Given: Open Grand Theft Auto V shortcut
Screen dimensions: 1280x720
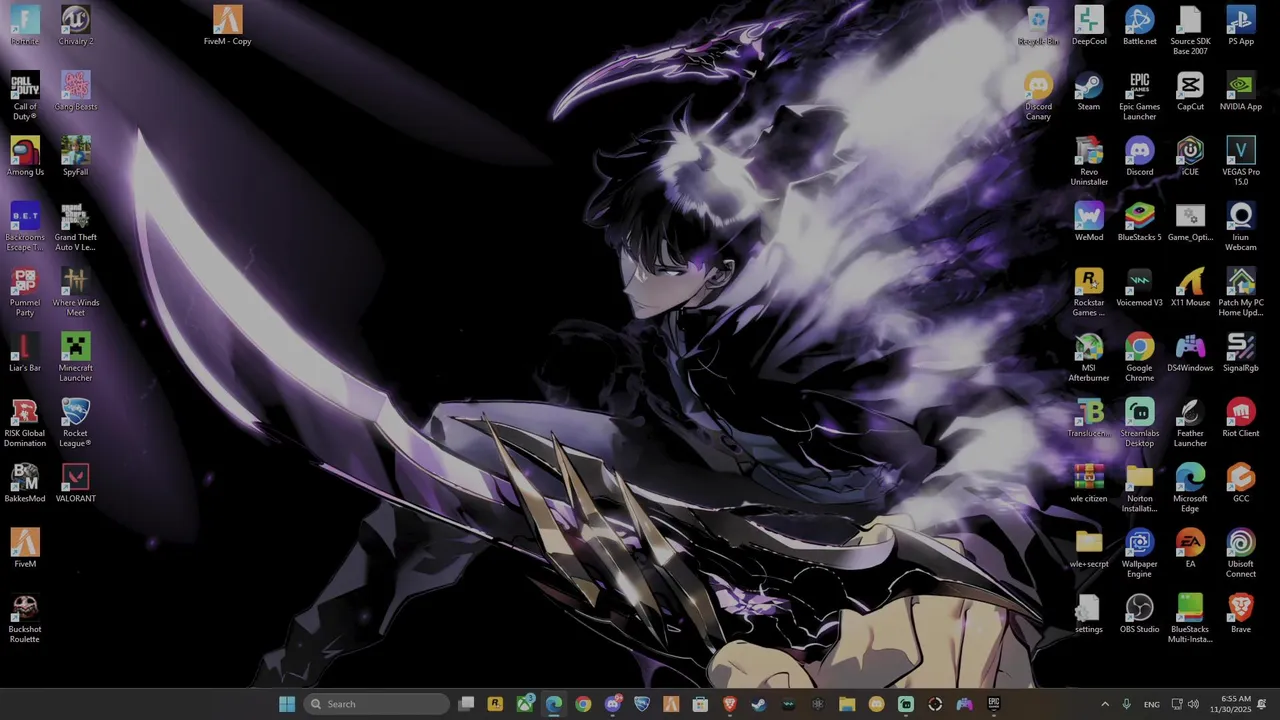Looking at the screenshot, I should tap(76, 226).
